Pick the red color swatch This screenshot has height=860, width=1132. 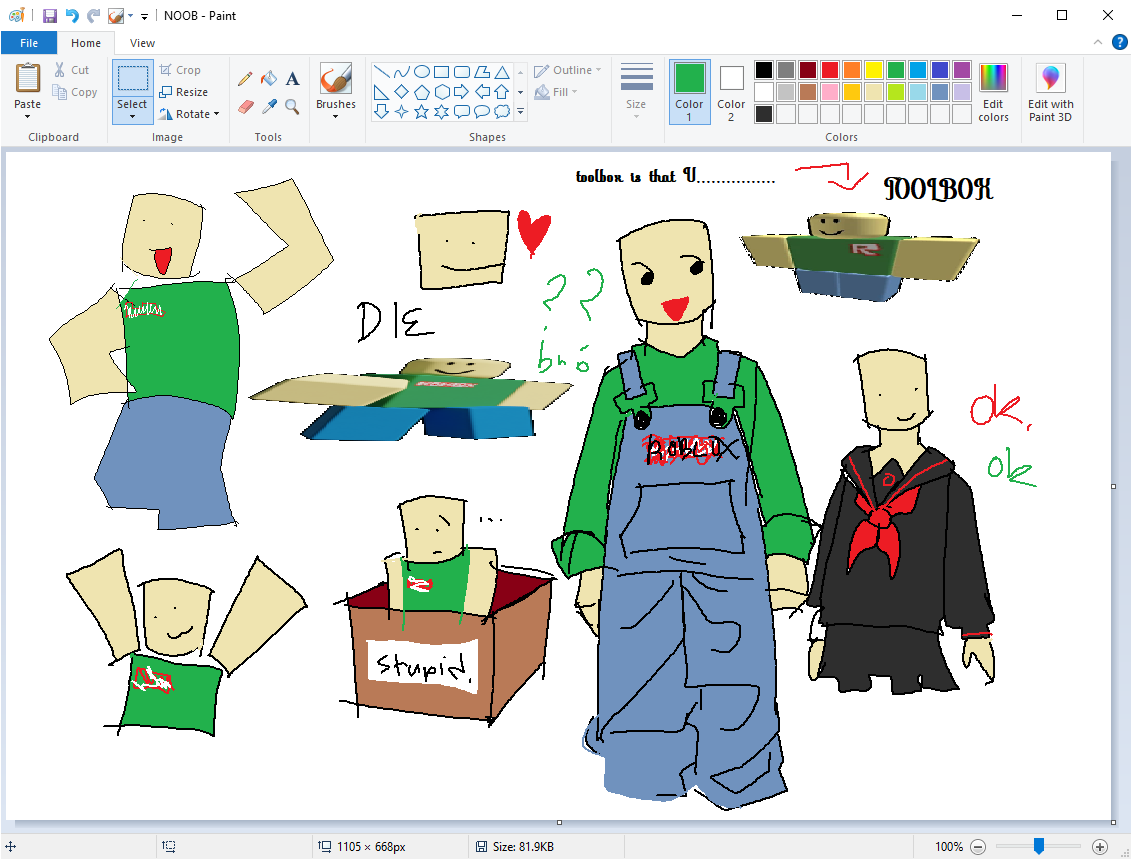point(830,70)
